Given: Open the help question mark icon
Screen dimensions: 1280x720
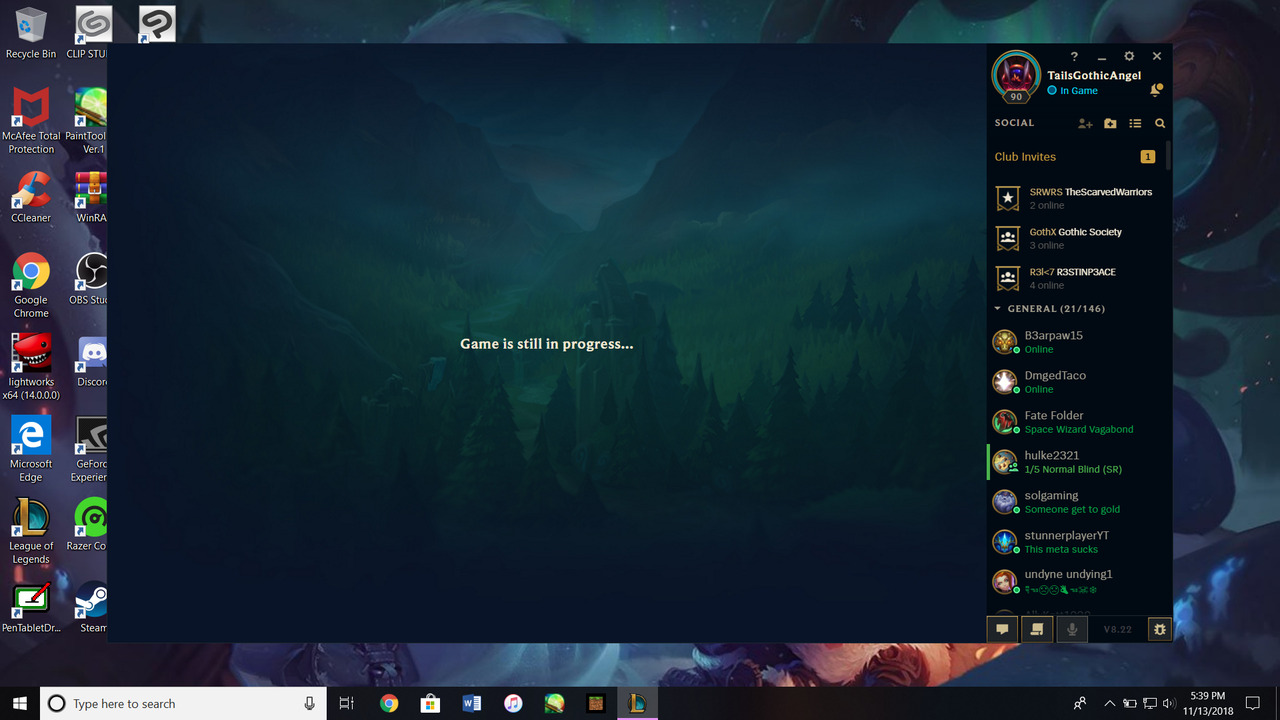Looking at the screenshot, I should click(1074, 57).
